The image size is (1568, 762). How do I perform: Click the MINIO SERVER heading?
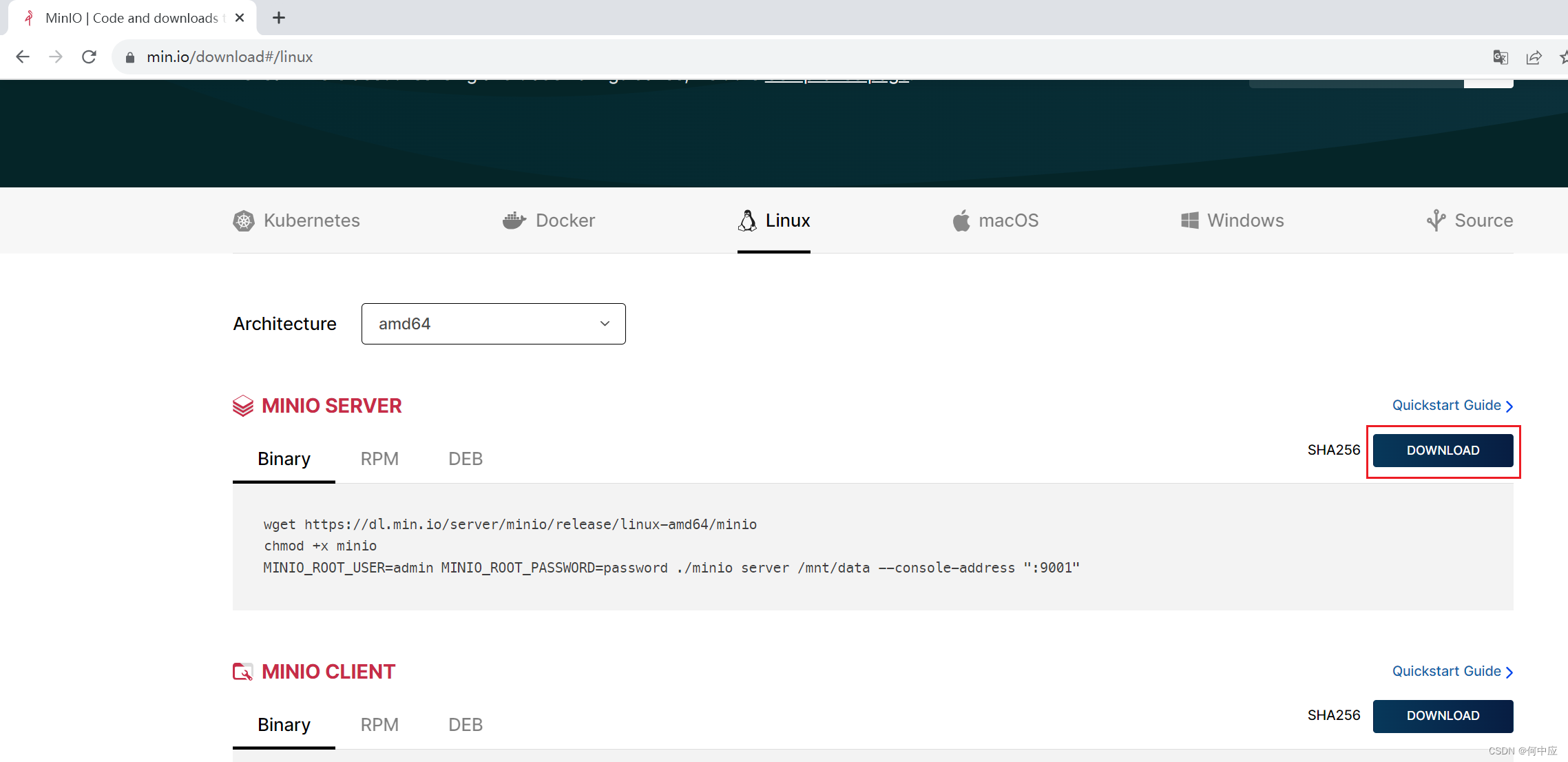coord(331,406)
